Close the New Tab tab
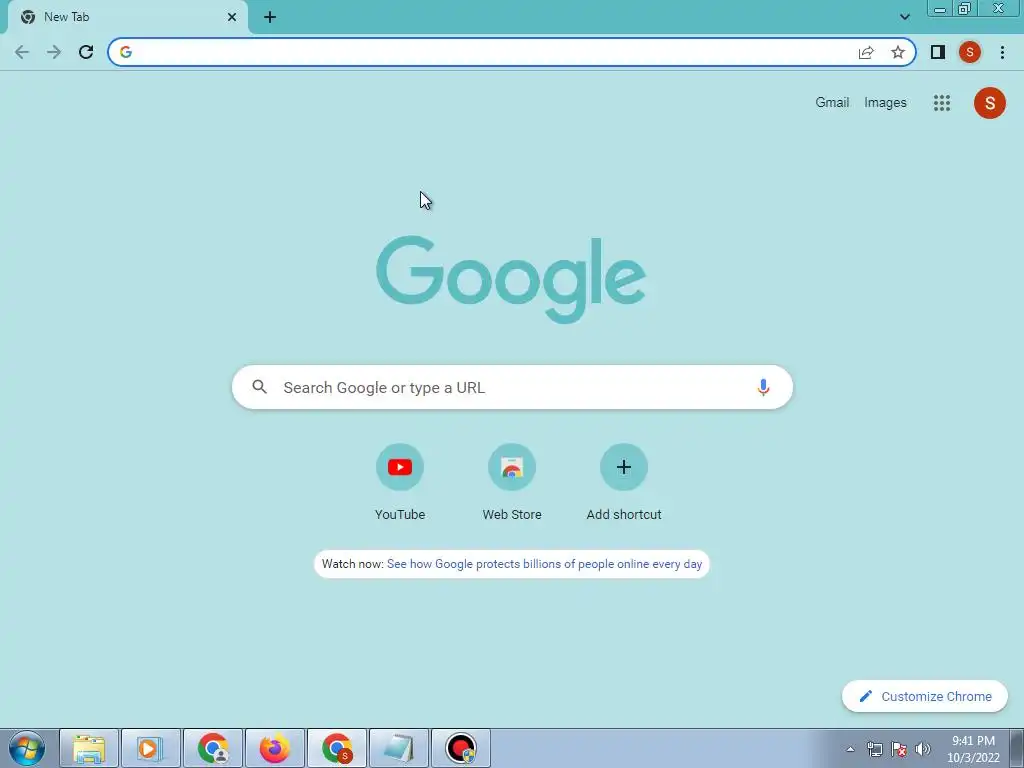Screen dimensions: 1024x768 point(232,17)
